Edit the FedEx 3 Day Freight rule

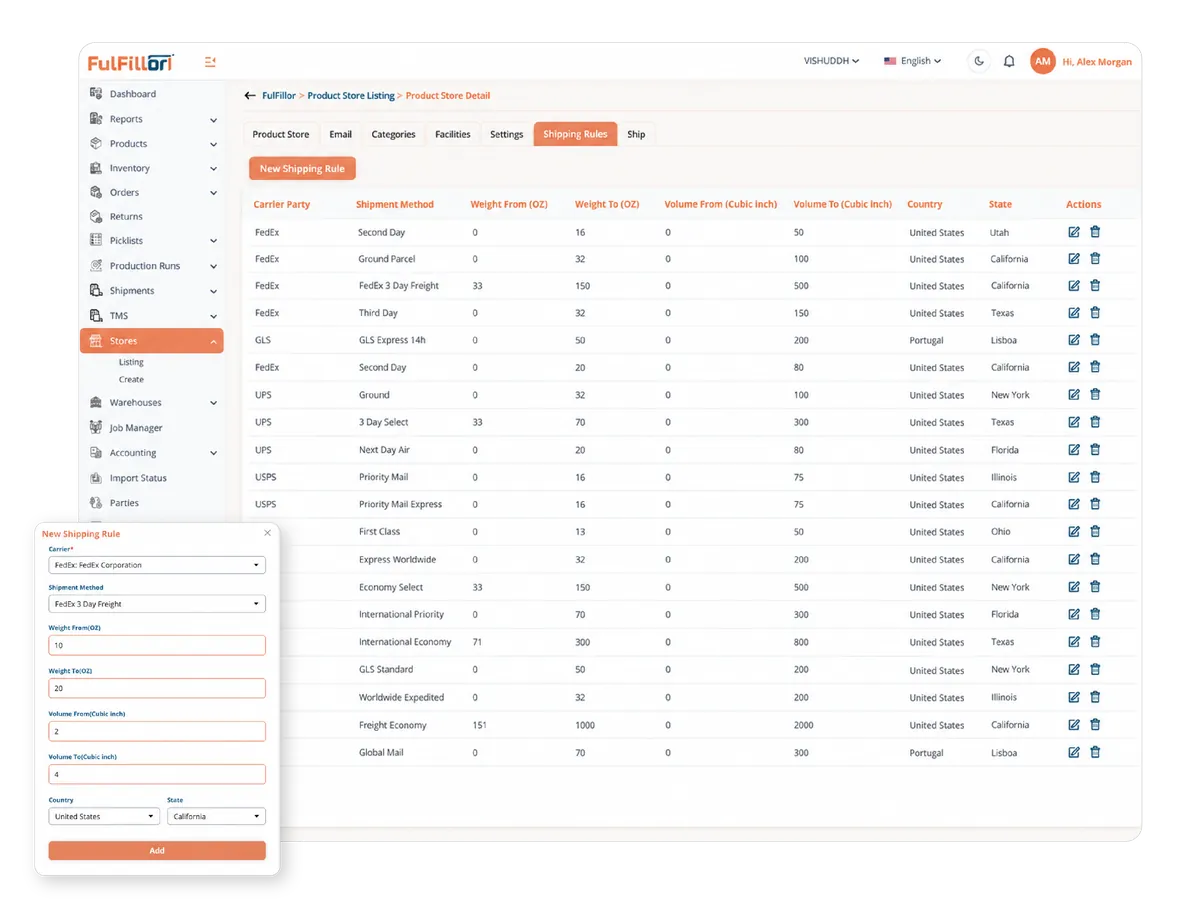click(x=1074, y=286)
